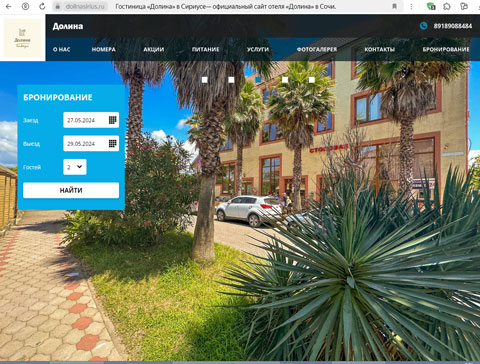Open the three-dot page options menu

(411, 6)
